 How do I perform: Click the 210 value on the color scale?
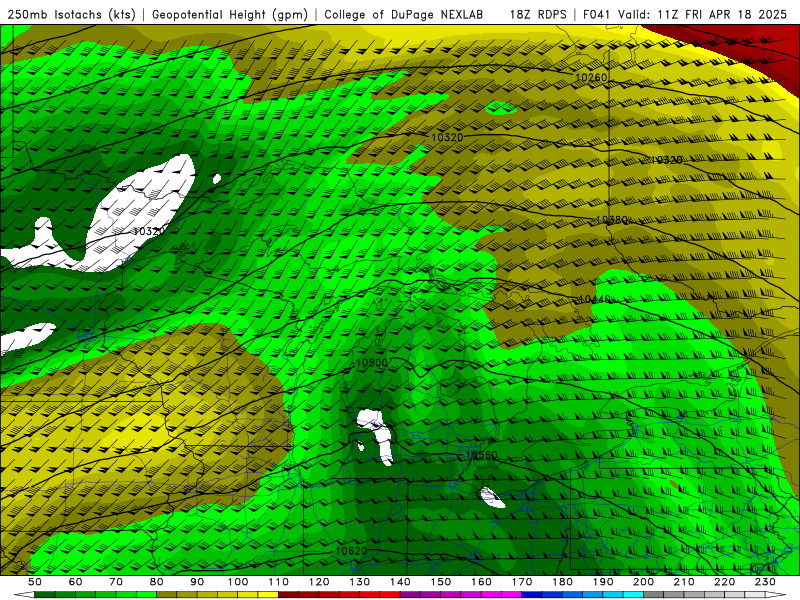[684, 582]
